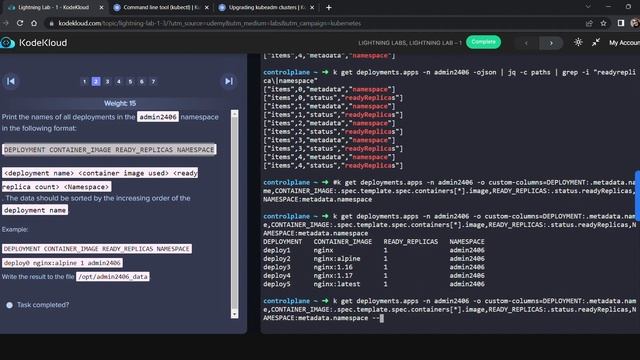Click the 'Weight: 15' label

pyautogui.click(x=120, y=103)
